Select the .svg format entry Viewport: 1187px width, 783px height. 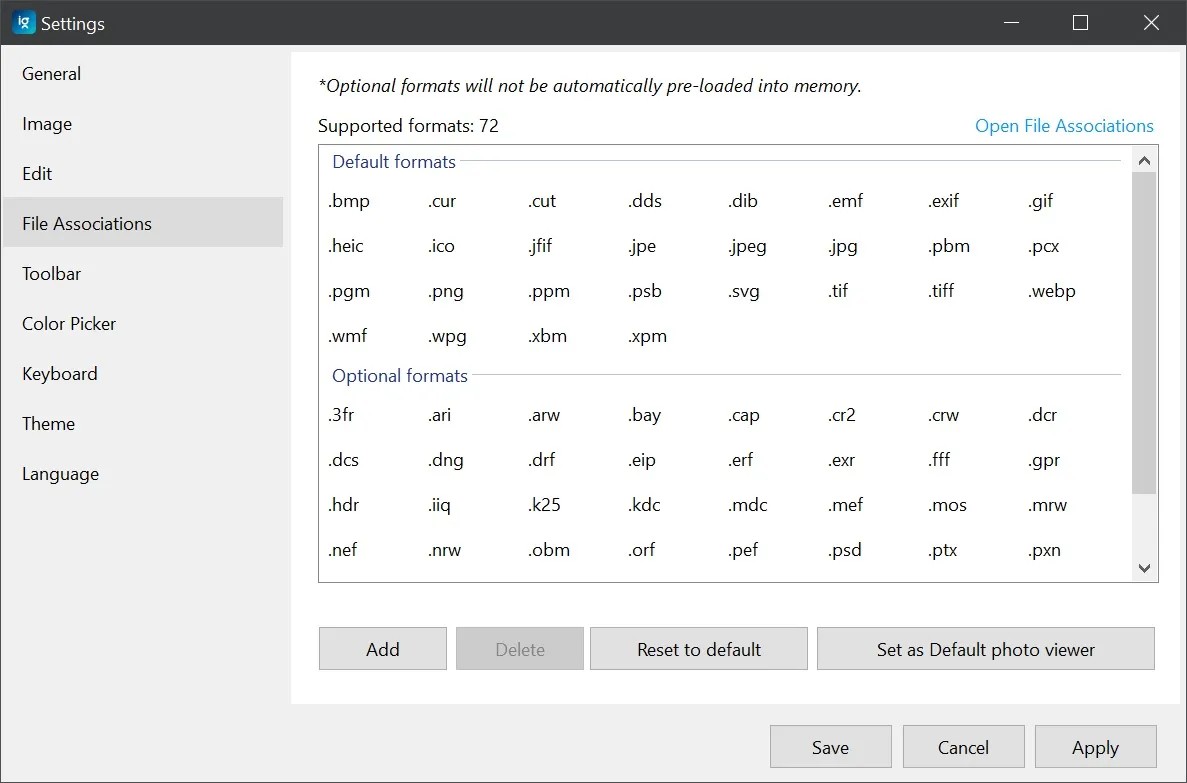click(743, 291)
